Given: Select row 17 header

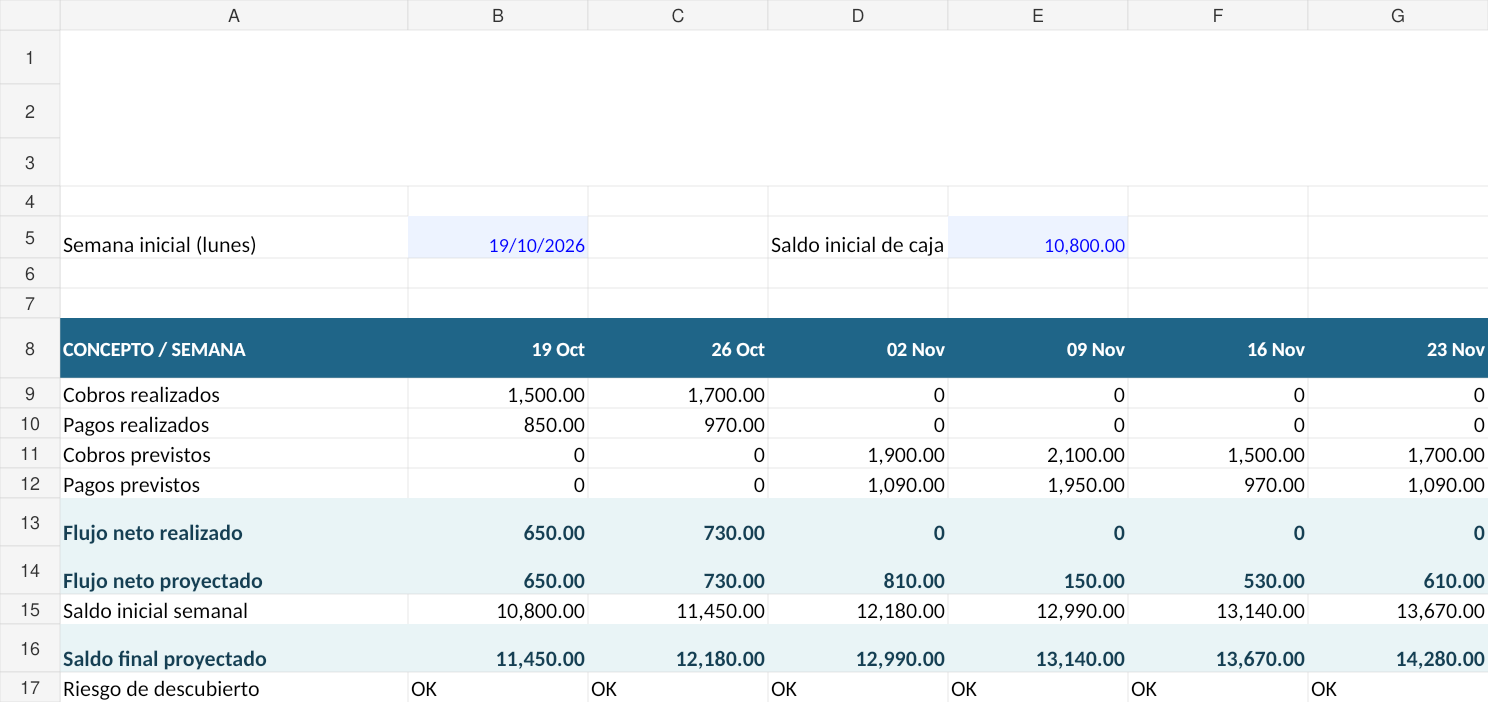Looking at the screenshot, I should coord(30,687).
